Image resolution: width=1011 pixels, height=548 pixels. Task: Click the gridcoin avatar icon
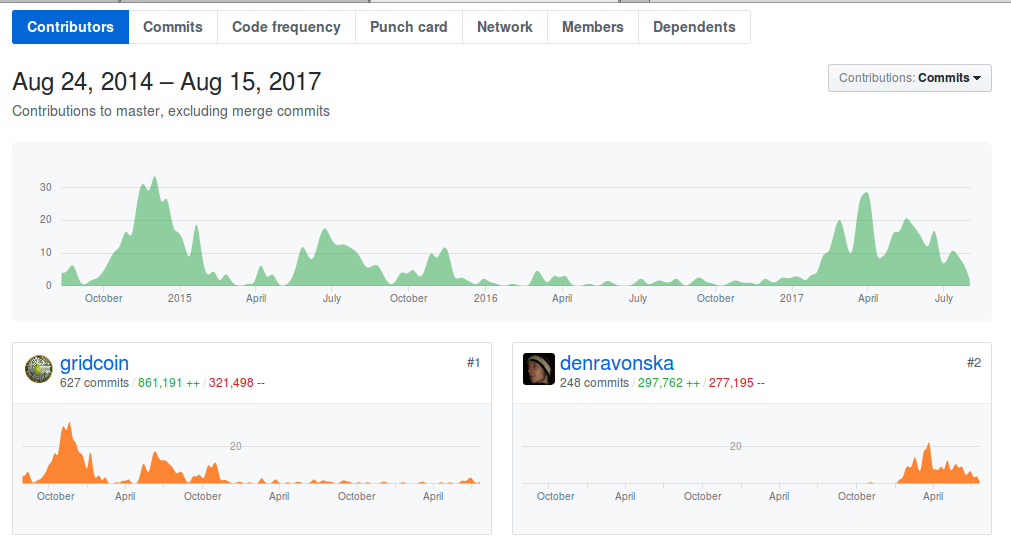(x=39, y=369)
